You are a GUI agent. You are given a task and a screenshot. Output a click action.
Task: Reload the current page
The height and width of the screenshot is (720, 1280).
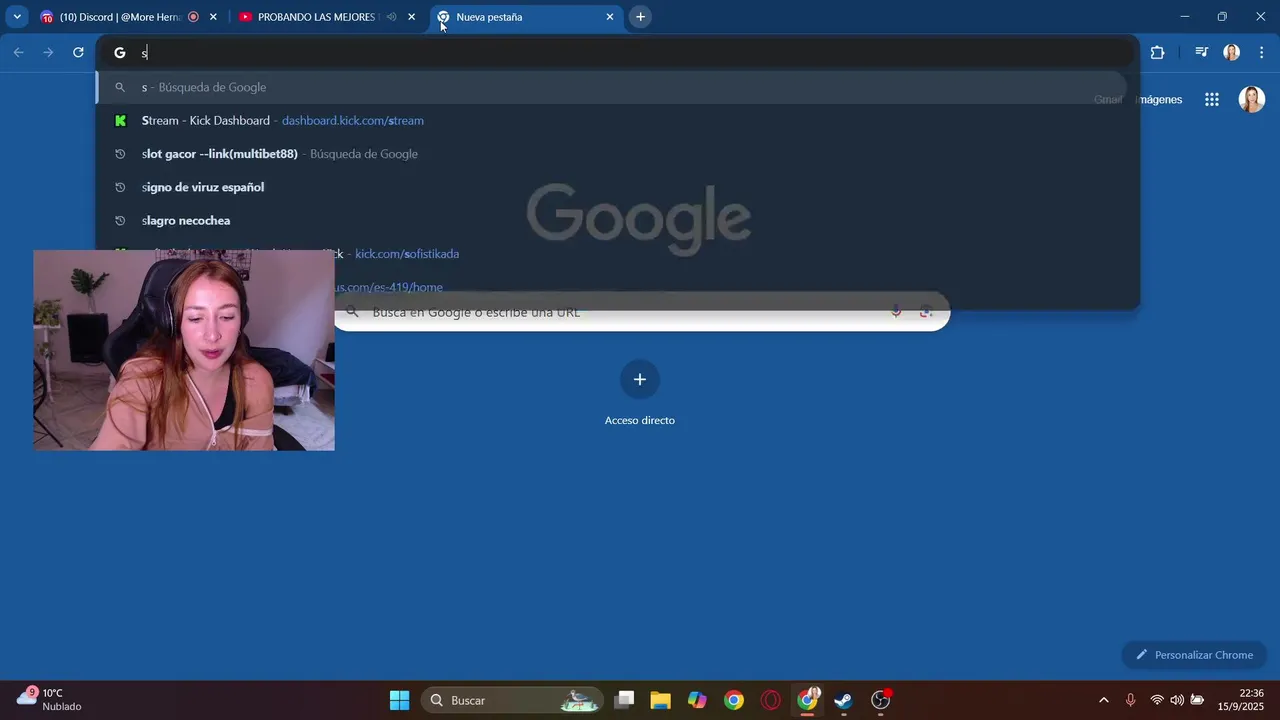coord(78,53)
